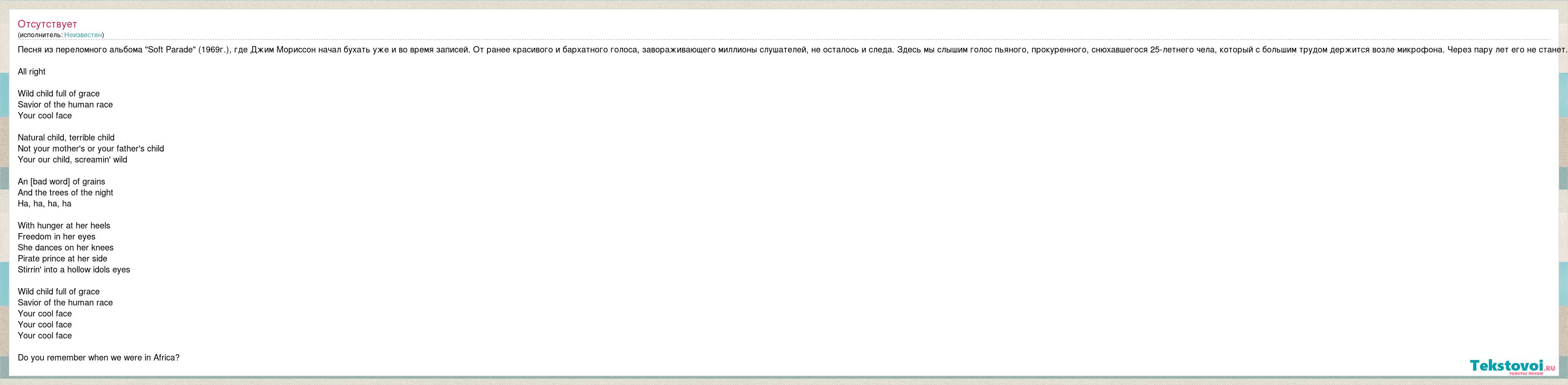Image resolution: width=1568 pixels, height=385 pixels.
Task: Select lyric 'She dances on her knees'
Action: 66,247
